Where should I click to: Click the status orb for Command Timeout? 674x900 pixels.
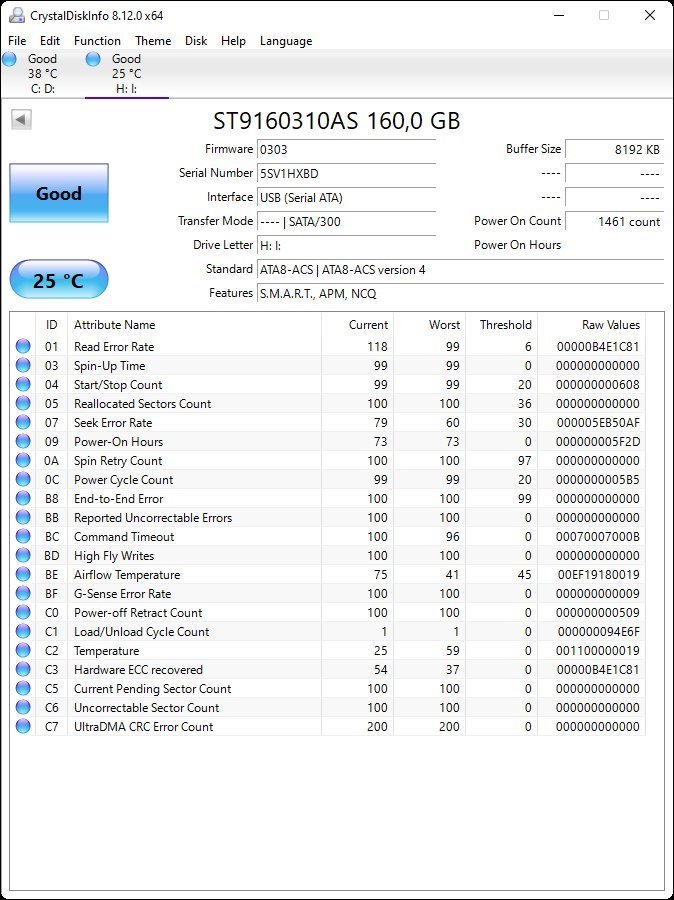coord(23,536)
